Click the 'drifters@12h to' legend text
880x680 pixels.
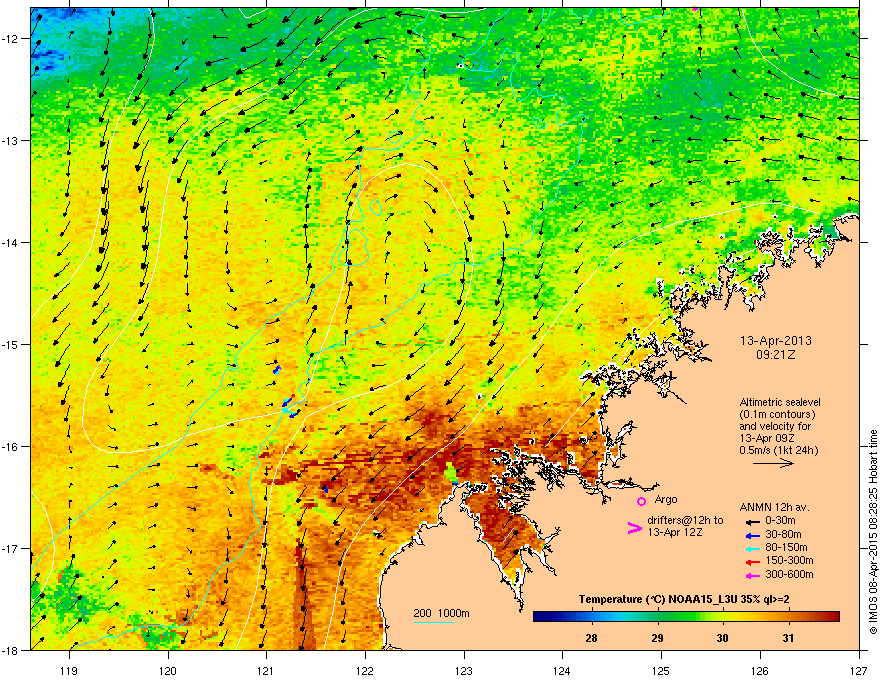click(x=685, y=520)
